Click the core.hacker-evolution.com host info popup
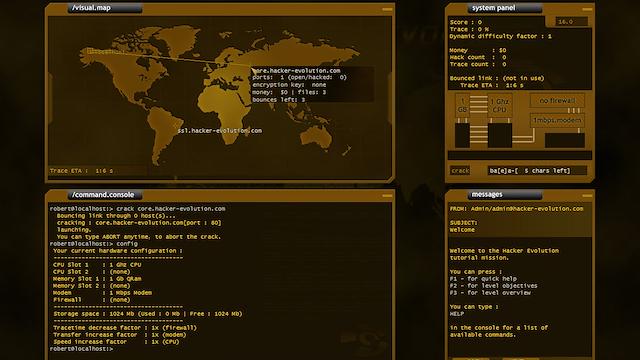This screenshot has width=640, height=360. [312, 85]
